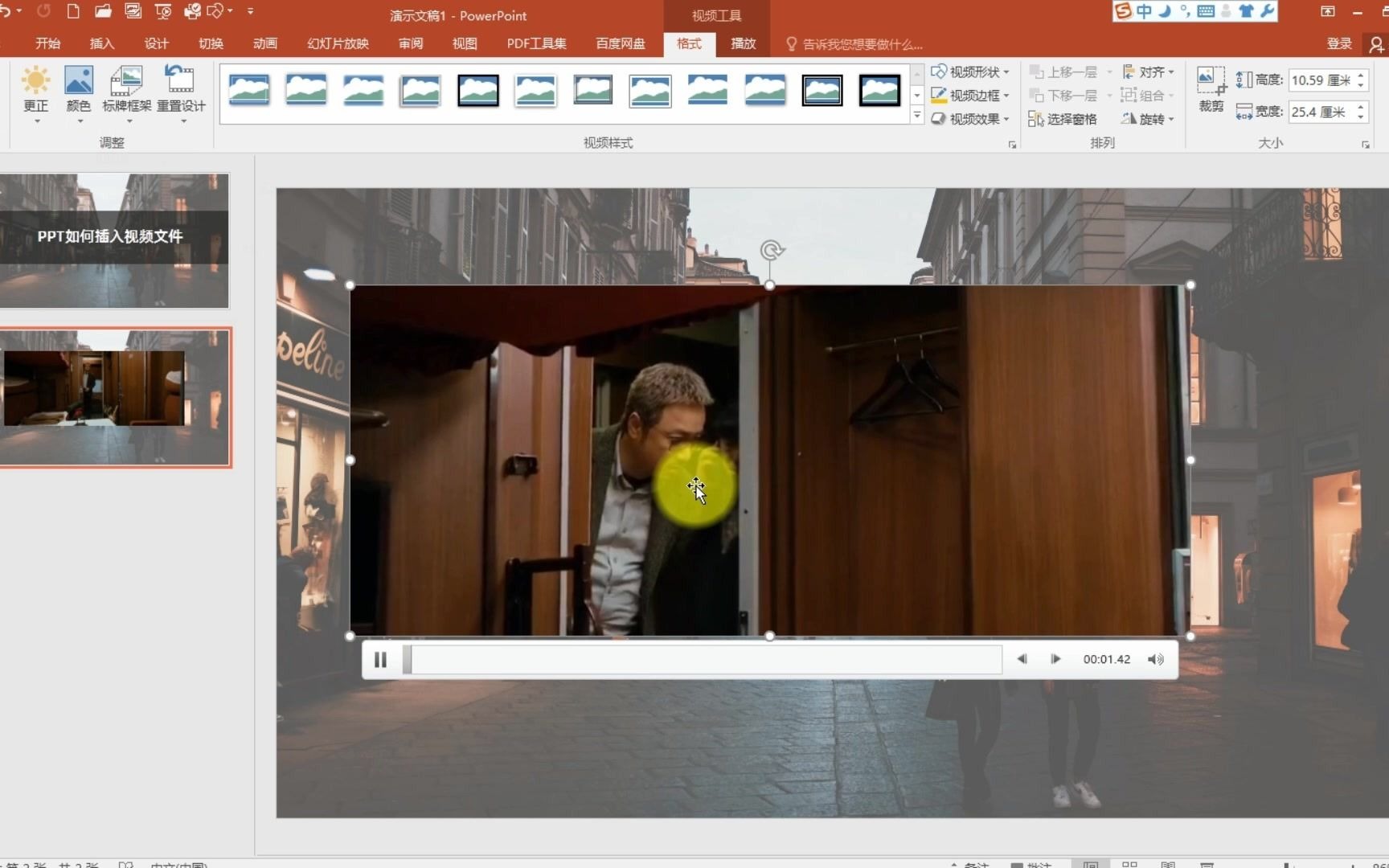
Task: Open the Sogou toolbox wrench icon
Action: (x=1268, y=11)
